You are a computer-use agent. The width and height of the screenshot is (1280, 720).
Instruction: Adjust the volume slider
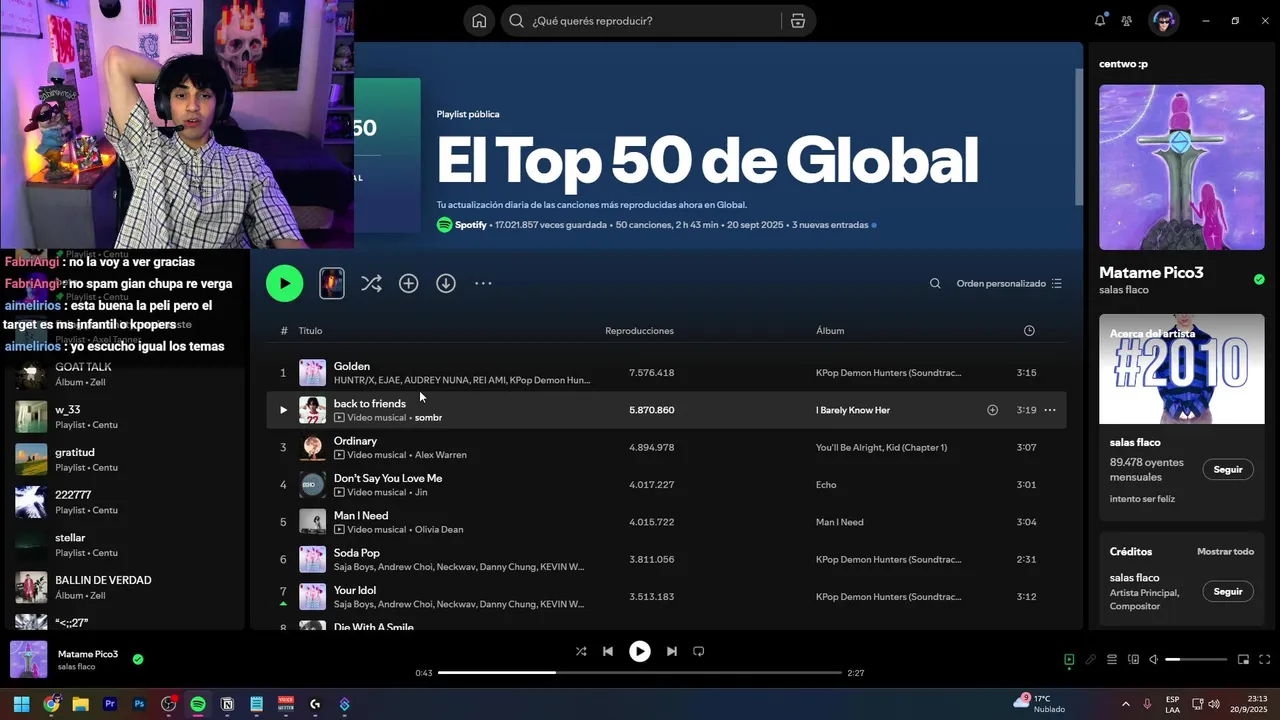pyautogui.click(x=1196, y=660)
